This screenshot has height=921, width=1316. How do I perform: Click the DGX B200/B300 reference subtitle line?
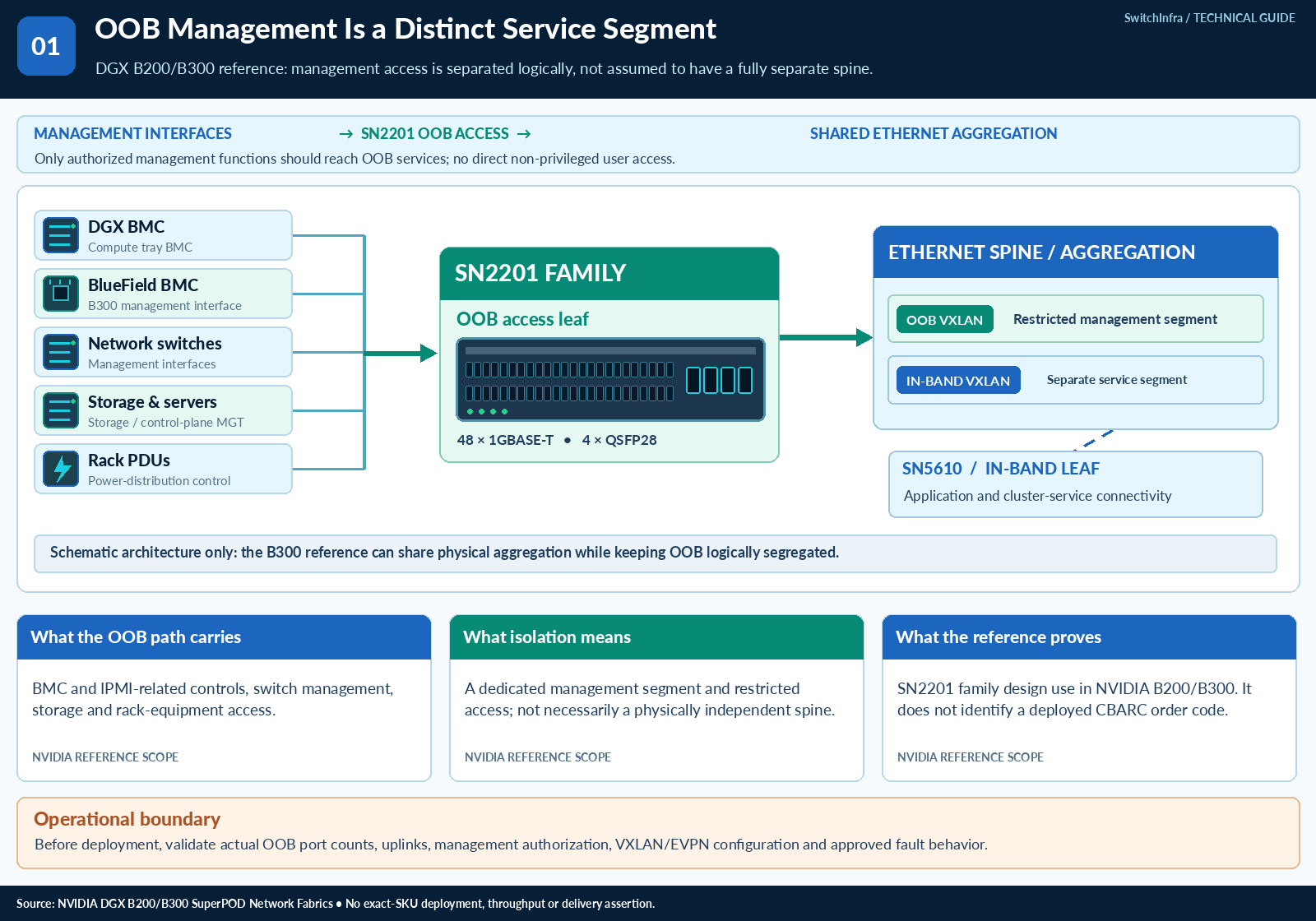[x=484, y=68]
